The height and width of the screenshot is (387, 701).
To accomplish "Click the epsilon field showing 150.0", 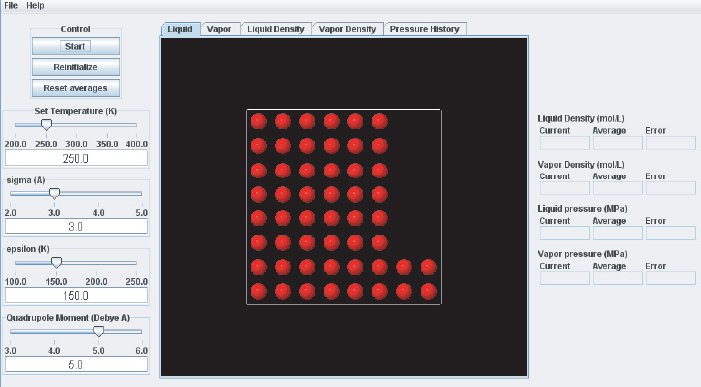I will [76, 295].
